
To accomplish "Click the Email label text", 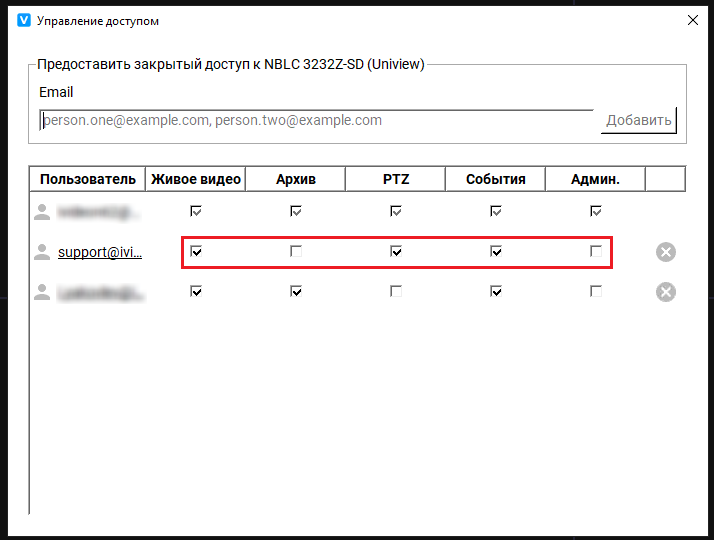I will tap(56, 92).
